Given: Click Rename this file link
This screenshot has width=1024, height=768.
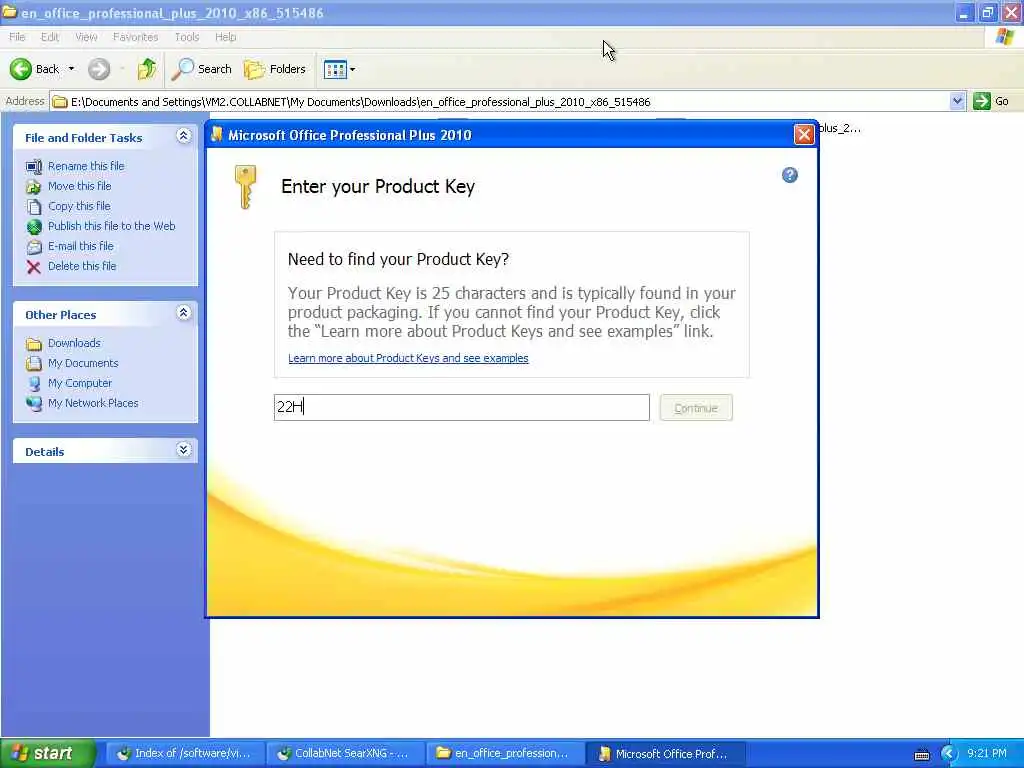Looking at the screenshot, I should (86, 166).
